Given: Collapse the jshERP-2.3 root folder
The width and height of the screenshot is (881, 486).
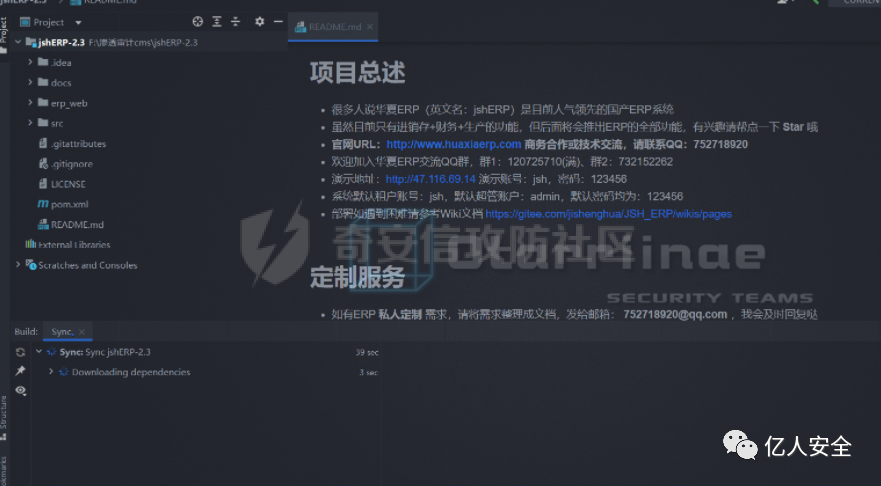Looking at the screenshot, I should [18, 42].
